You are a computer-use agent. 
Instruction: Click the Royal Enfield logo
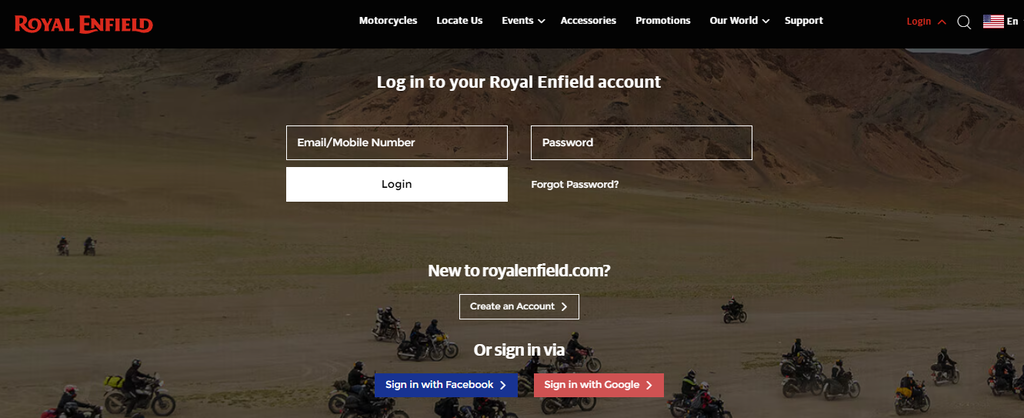pos(84,25)
